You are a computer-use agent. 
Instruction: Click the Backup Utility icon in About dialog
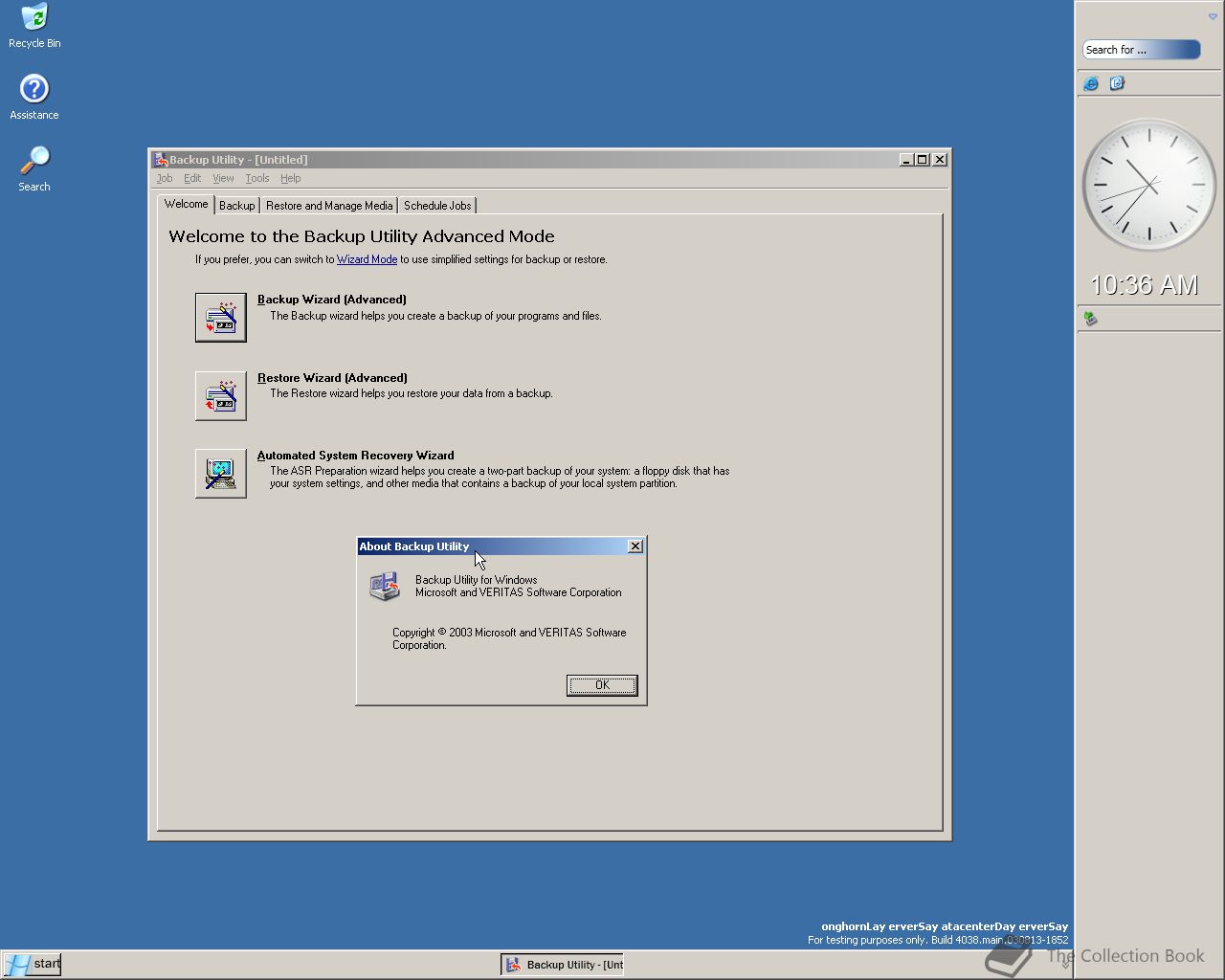pos(385,586)
